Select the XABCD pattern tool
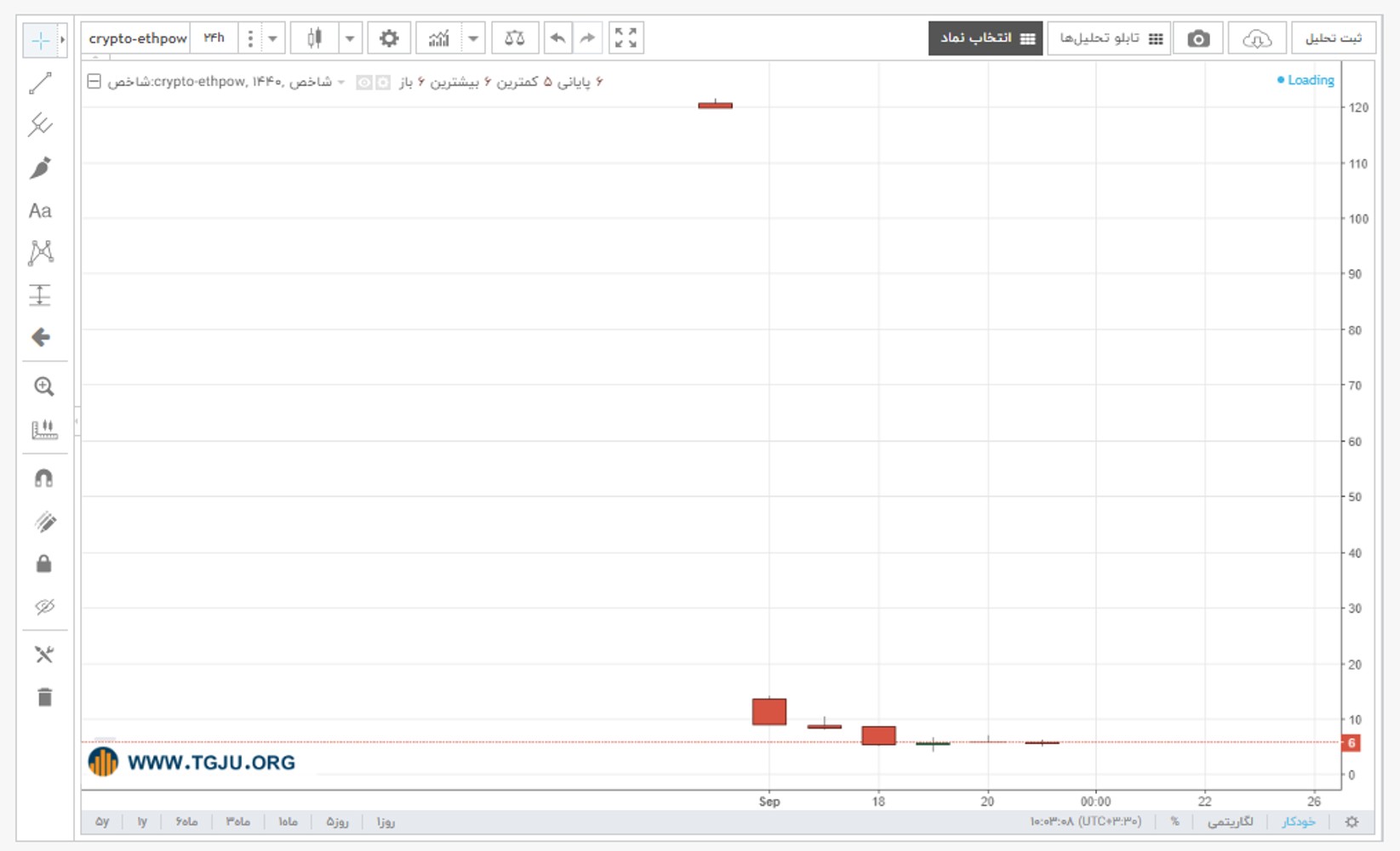This screenshot has width=1400, height=851. [40, 253]
